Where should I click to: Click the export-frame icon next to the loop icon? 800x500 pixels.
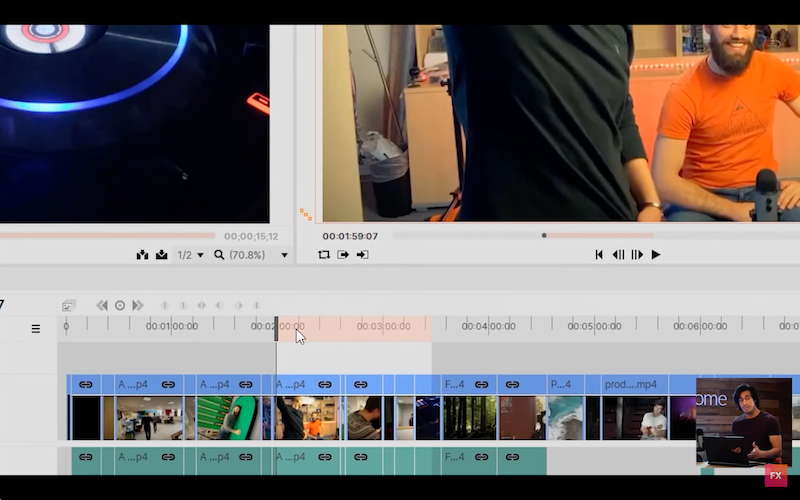click(343, 255)
